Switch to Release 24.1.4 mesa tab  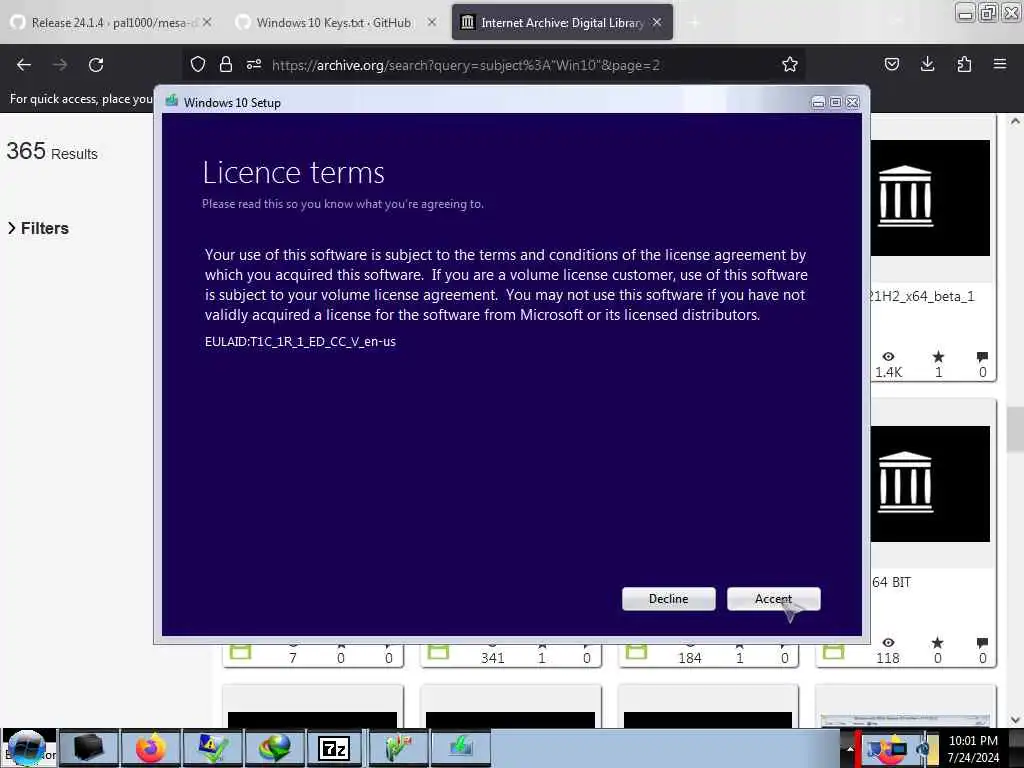tap(109, 23)
